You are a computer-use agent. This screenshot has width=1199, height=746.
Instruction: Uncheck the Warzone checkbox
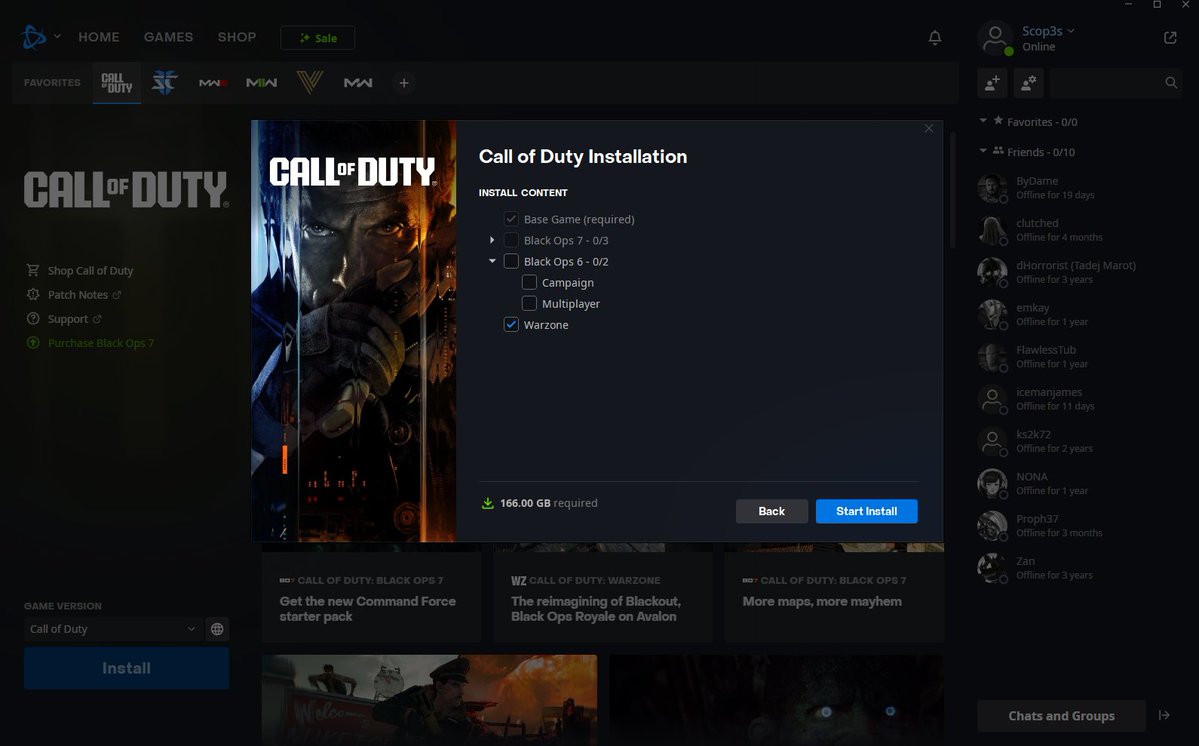coord(511,325)
